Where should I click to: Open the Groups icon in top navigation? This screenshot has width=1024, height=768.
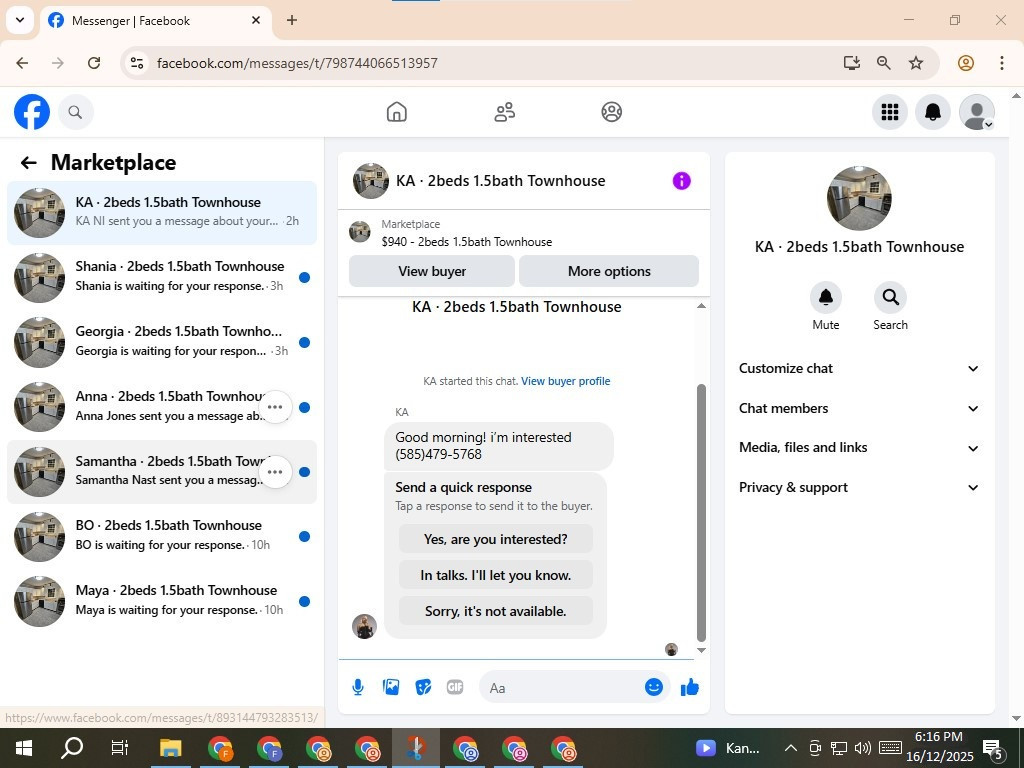[611, 112]
